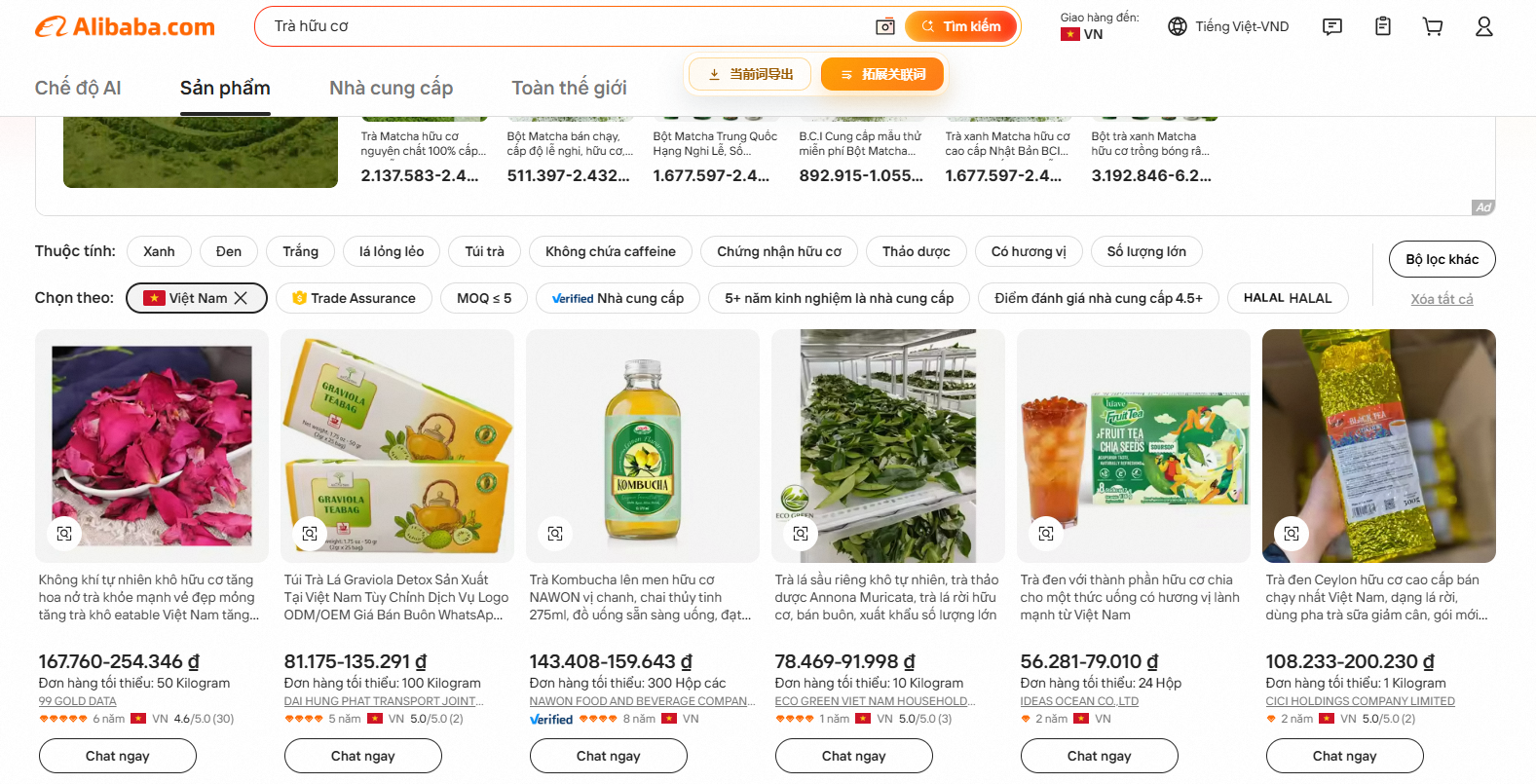
Task: Open the user account profile icon
Action: pyautogui.click(x=1483, y=26)
